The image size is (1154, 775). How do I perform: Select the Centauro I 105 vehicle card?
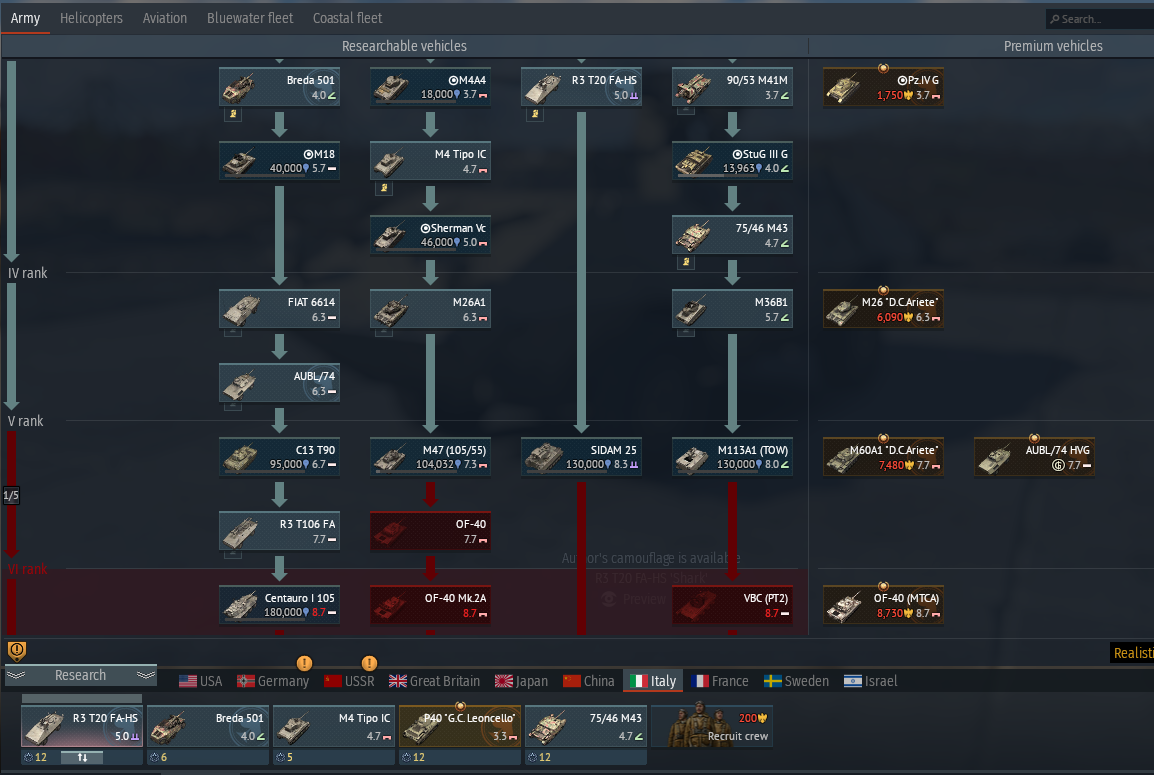280,605
